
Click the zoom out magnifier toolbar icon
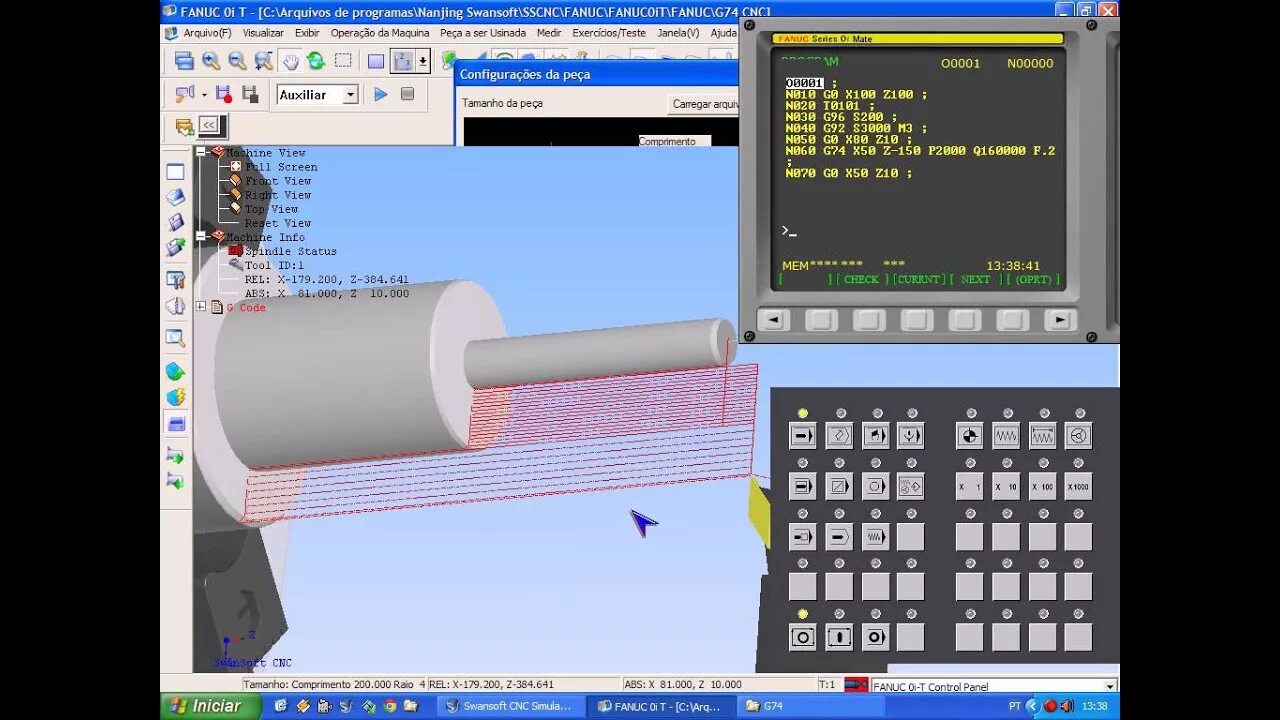(x=237, y=61)
